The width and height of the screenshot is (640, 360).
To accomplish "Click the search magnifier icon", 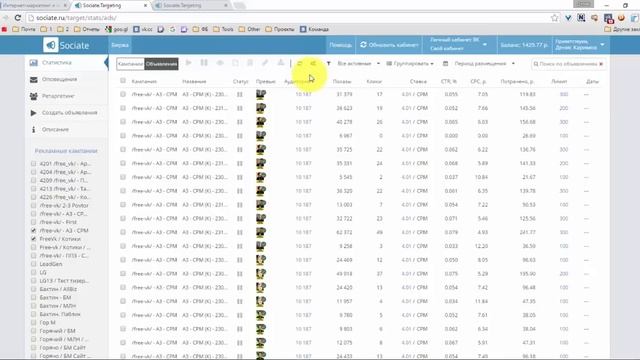I will (x=536, y=64).
